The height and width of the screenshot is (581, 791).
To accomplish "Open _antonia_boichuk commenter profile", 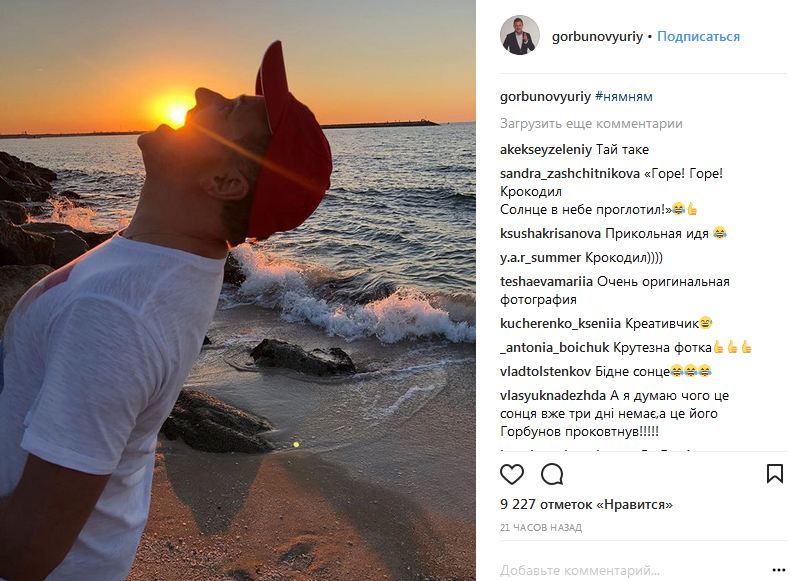I will coord(554,347).
